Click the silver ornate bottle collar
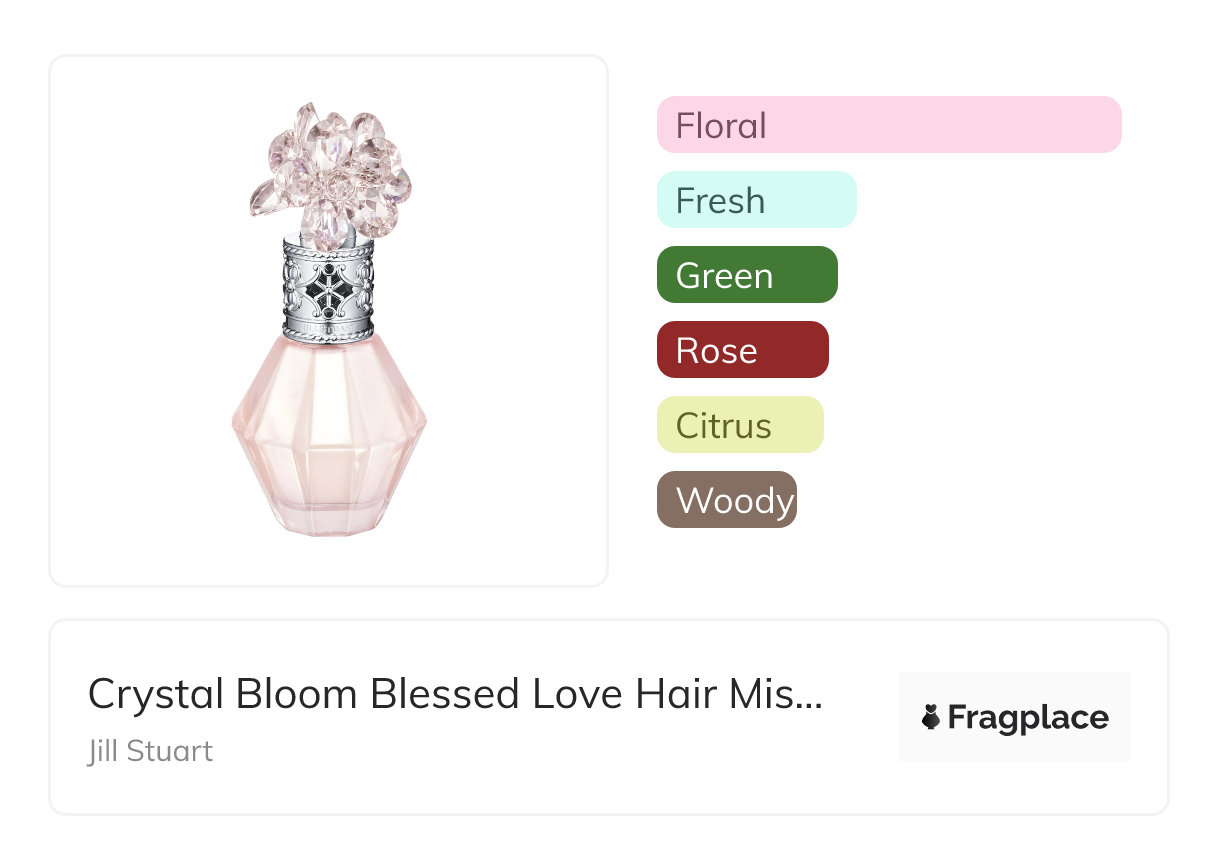Viewport: 1218px width, 864px height. 329,289
